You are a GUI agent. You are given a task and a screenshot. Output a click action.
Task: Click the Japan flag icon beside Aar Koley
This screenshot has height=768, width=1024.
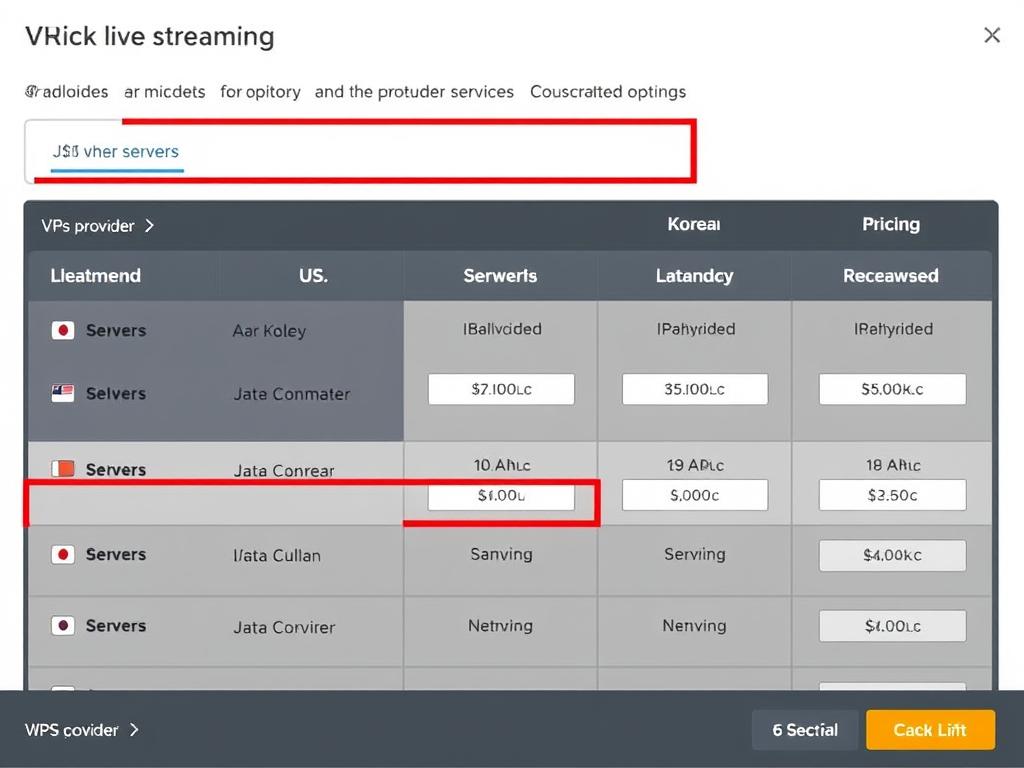(x=63, y=330)
